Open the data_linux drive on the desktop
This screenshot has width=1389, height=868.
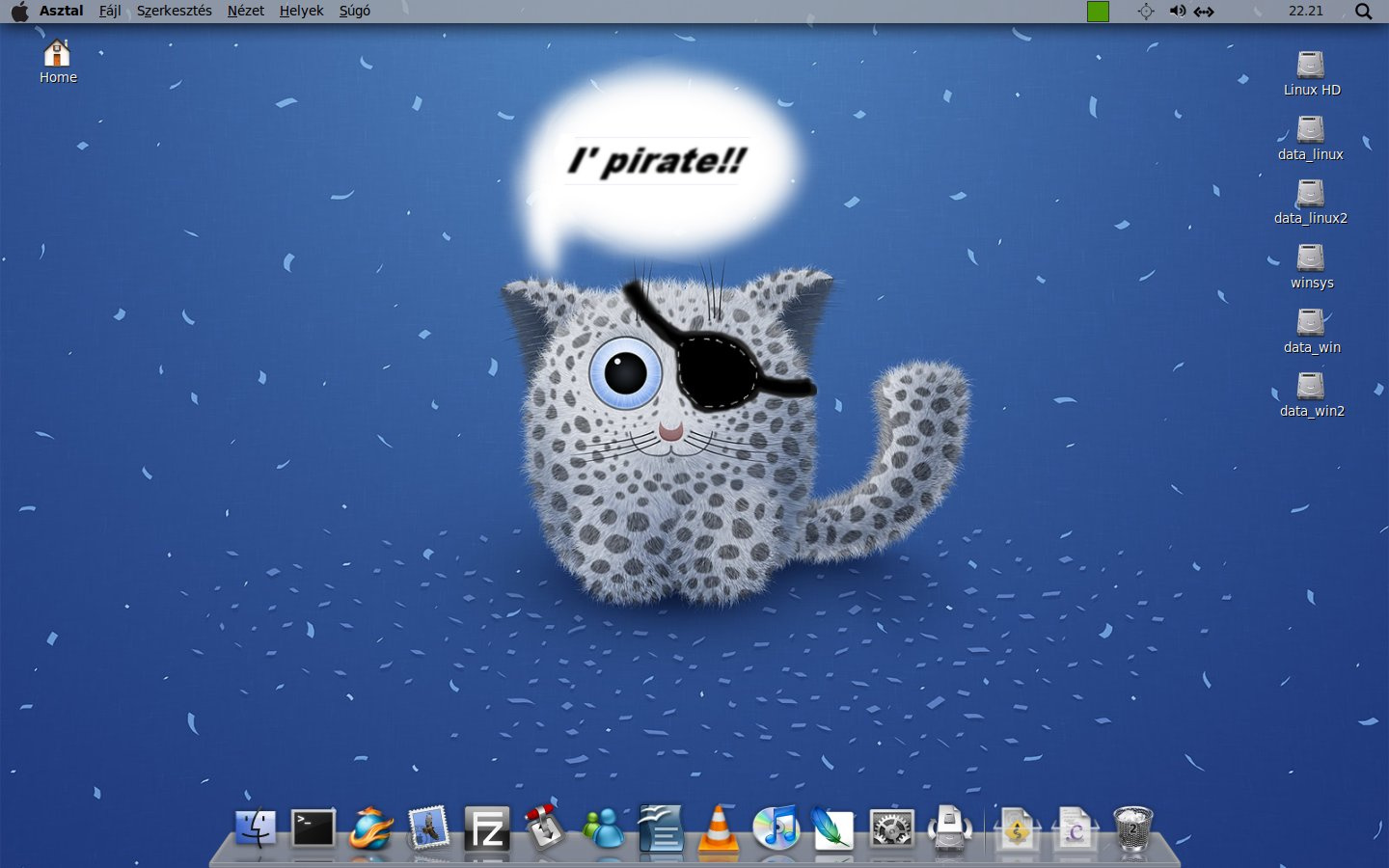(x=1311, y=139)
